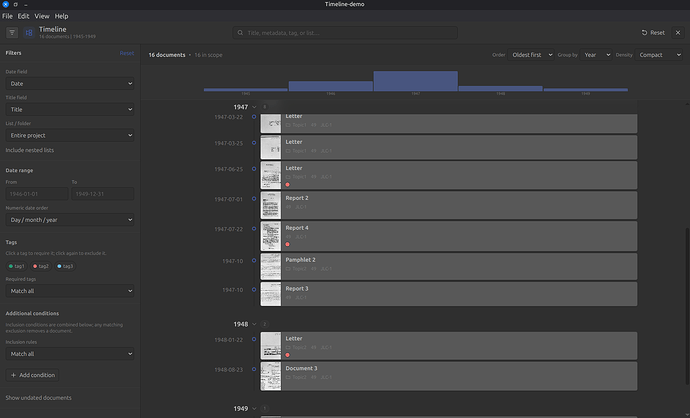Open the Report 4 thumbnail
The width and height of the screenshot is (690, 418).
pyautogui.click(x=271, y=236)
